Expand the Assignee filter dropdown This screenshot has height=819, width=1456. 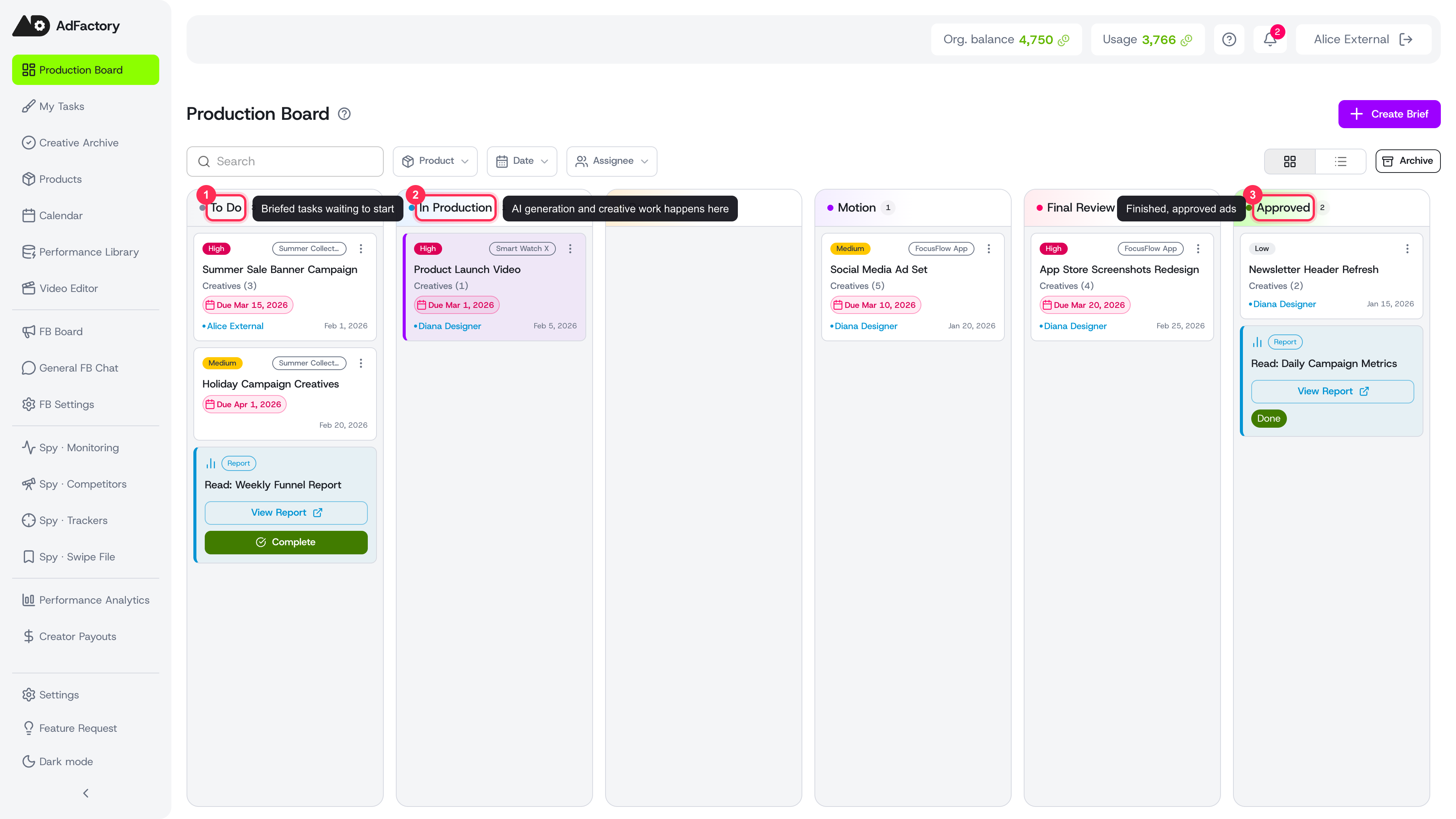pyautogui.click(x=612, y=162)
